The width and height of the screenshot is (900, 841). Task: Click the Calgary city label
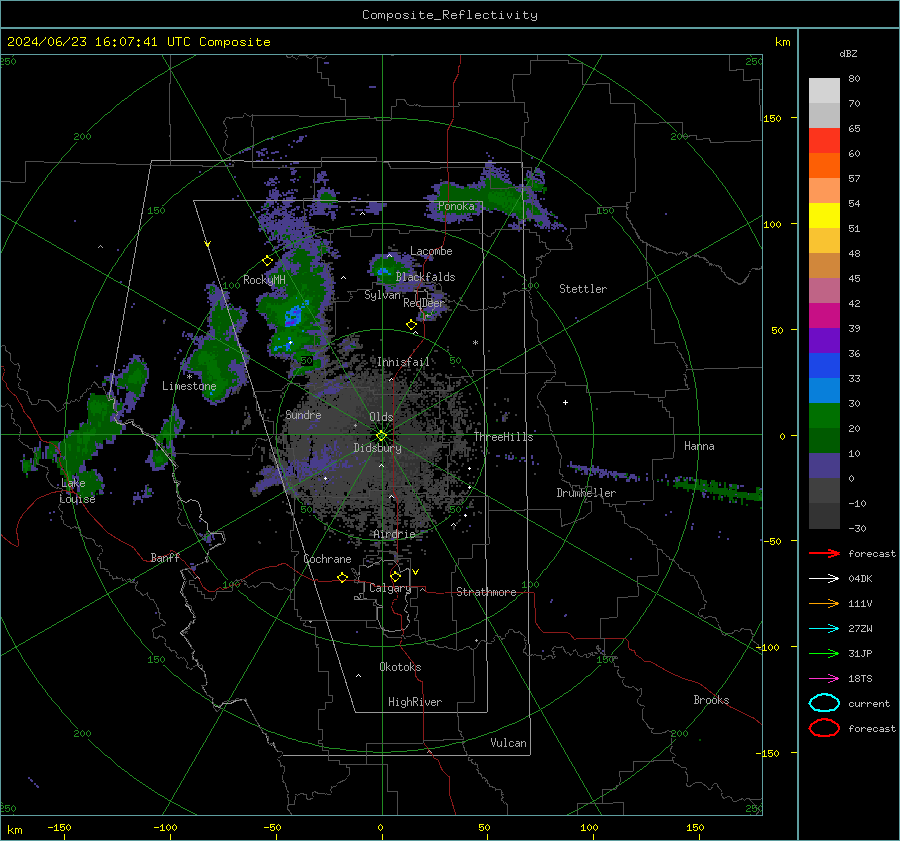tap(390, 588)
